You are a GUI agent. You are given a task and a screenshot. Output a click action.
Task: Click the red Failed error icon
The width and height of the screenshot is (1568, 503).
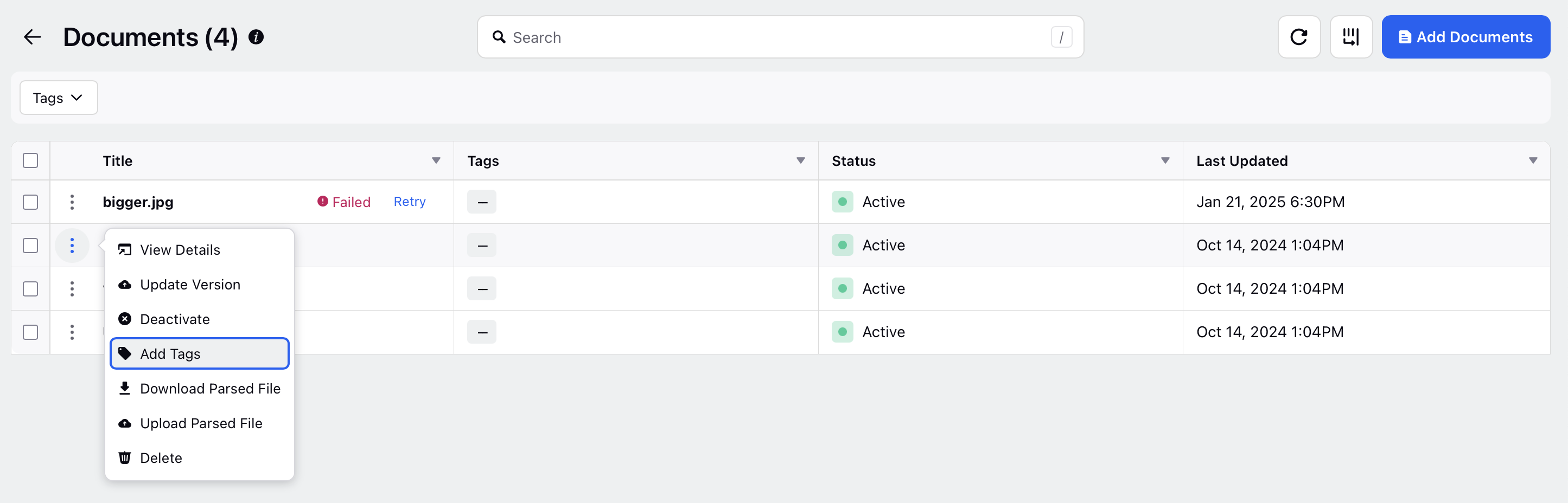[323, 201]
